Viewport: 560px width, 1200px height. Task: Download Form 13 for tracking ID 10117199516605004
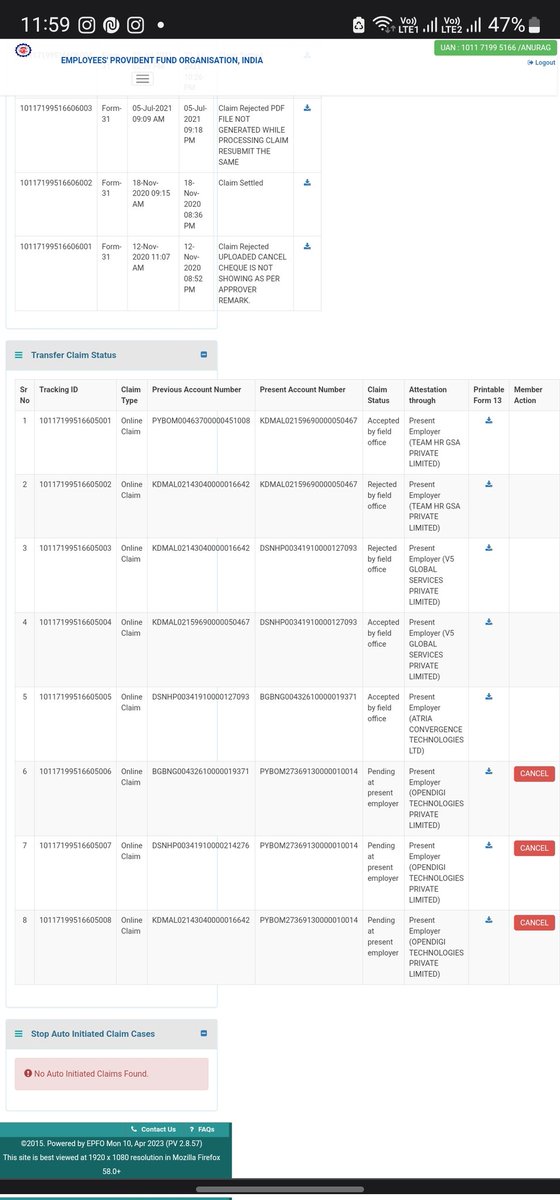coord(489,622)
